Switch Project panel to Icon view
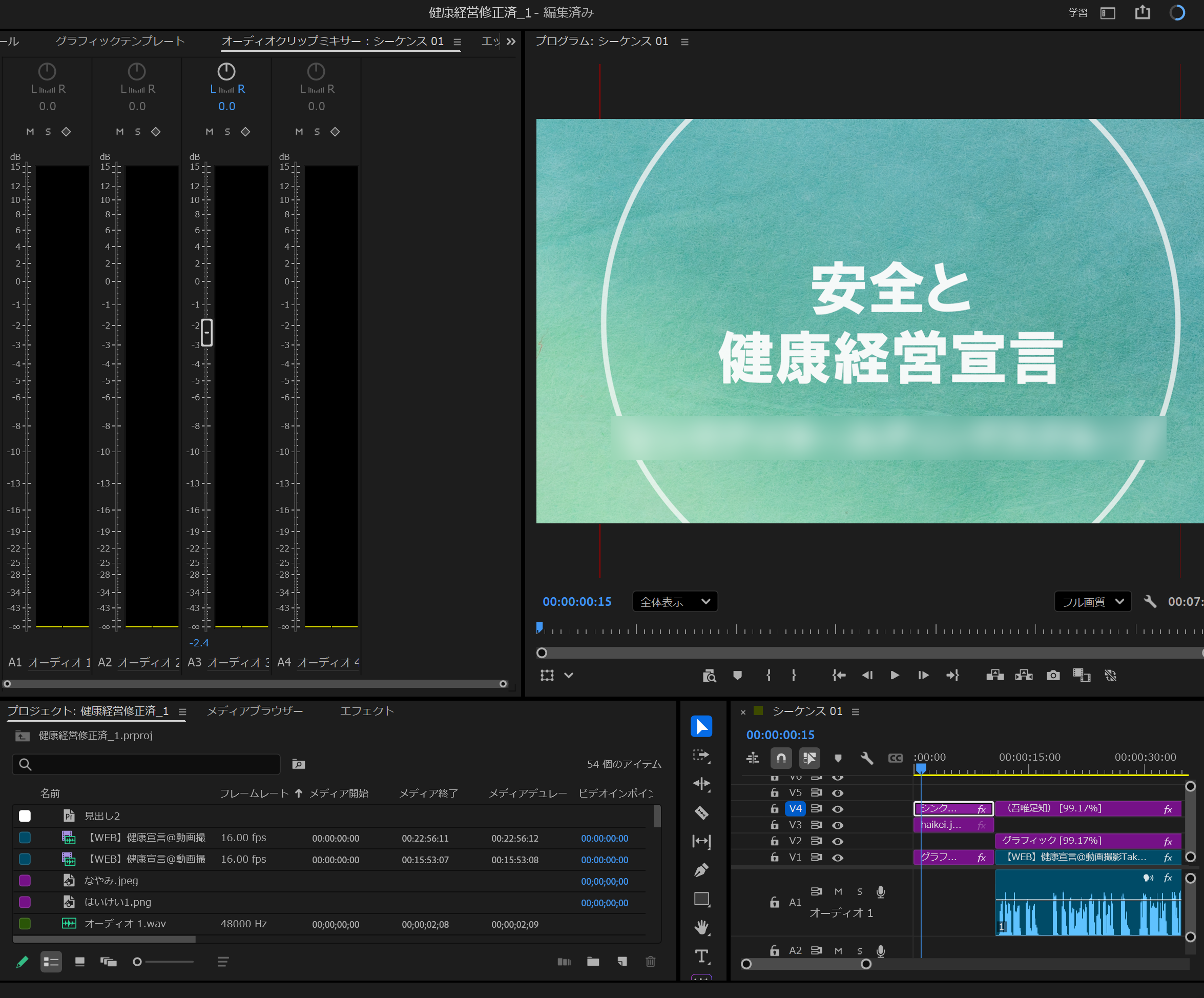This screenshot has height=998, width=1204. [80, 961]
